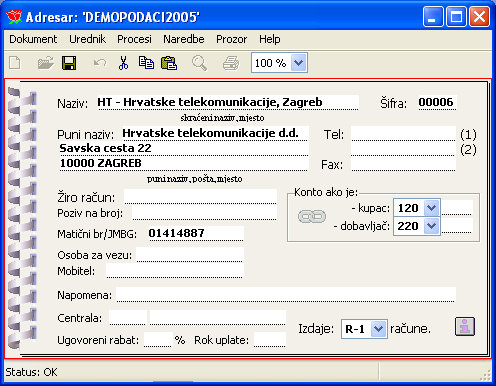
Task: Open the Naredbe menu
Action: pos(184,39)
